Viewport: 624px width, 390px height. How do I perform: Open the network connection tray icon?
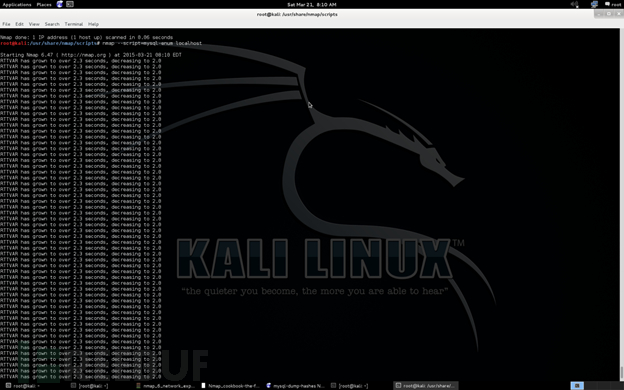point(594,4)
